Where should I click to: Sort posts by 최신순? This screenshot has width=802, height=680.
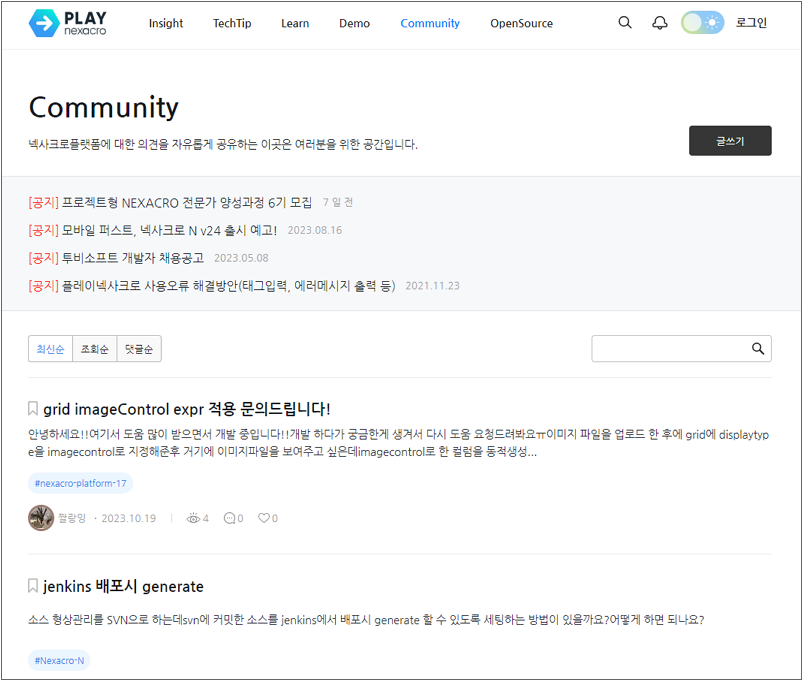(50, 349)
